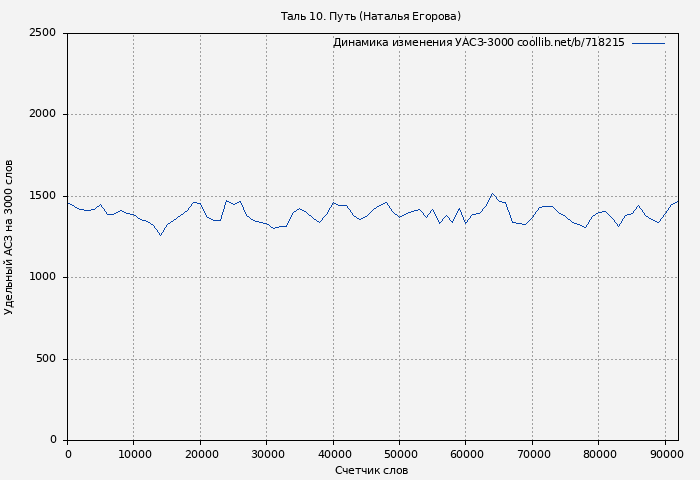Click the highest peak of the blue line
The height and width of the screenshot is (480, 700).
coord(492,194)
